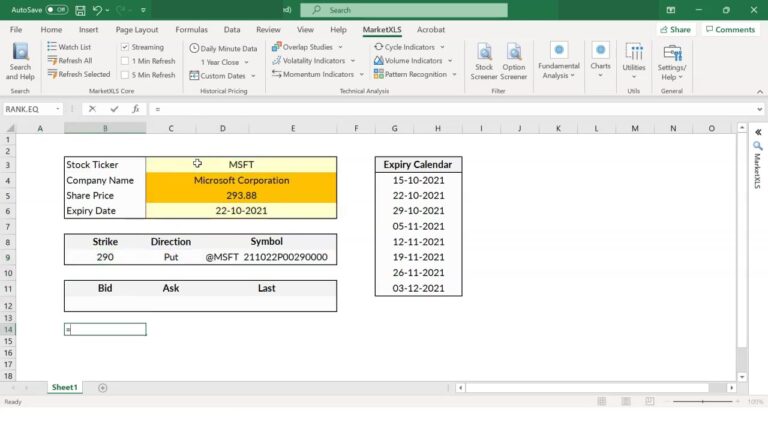Click the horizontal scrollbar right arrow
This screenshot has width=768, height=432.
(x=731, y=388)
